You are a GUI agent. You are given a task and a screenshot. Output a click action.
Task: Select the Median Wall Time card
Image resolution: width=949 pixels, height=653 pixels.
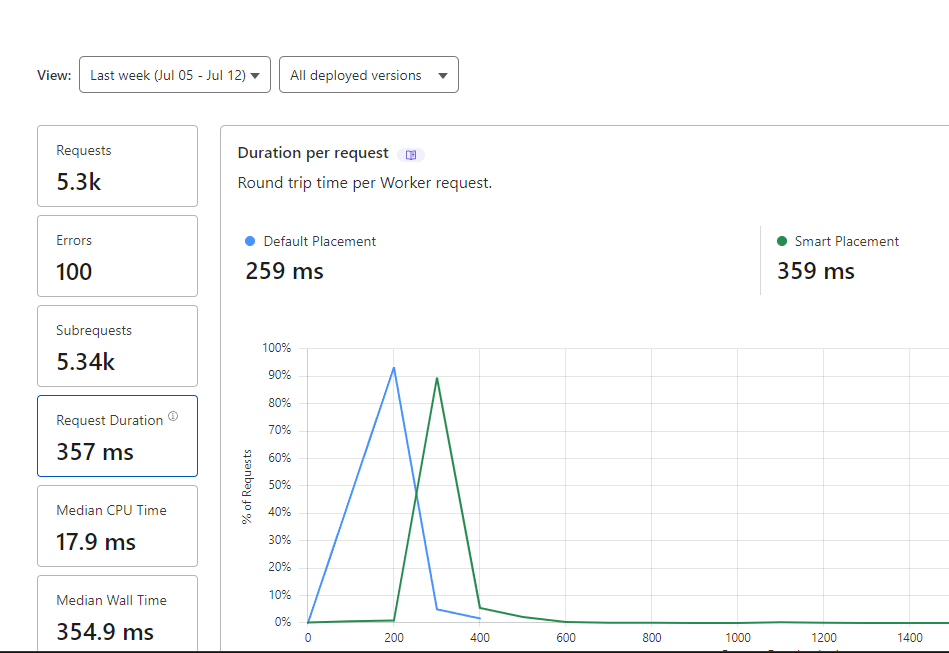tap(117, 614)
